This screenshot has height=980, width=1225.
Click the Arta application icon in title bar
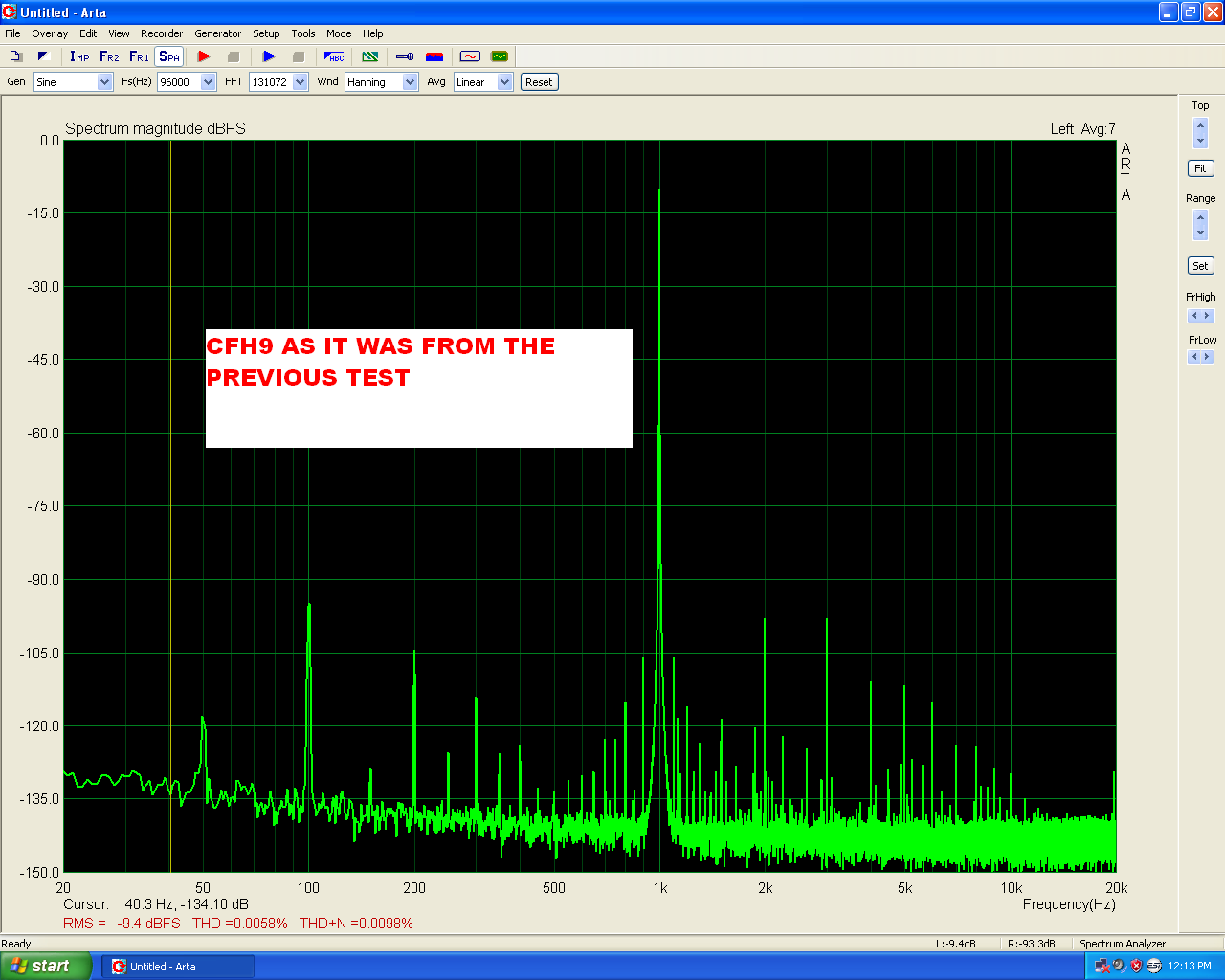pyautogui.click(x=10, y=12)
